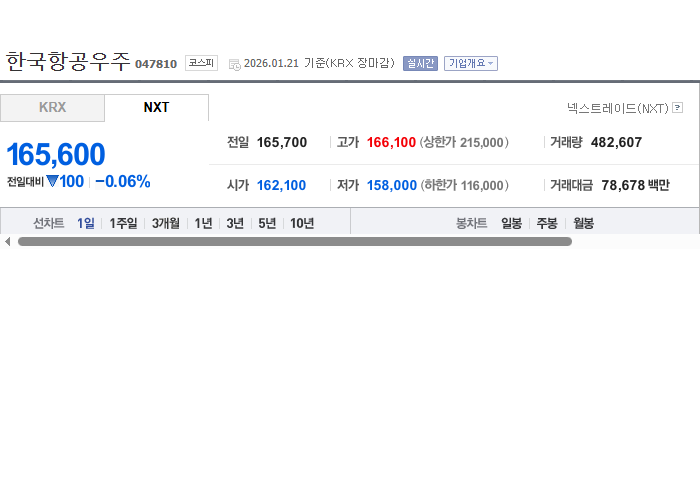Select 3개월 line chart period
Viewport: 700px width, 490px height.
(x=166, y=223)
